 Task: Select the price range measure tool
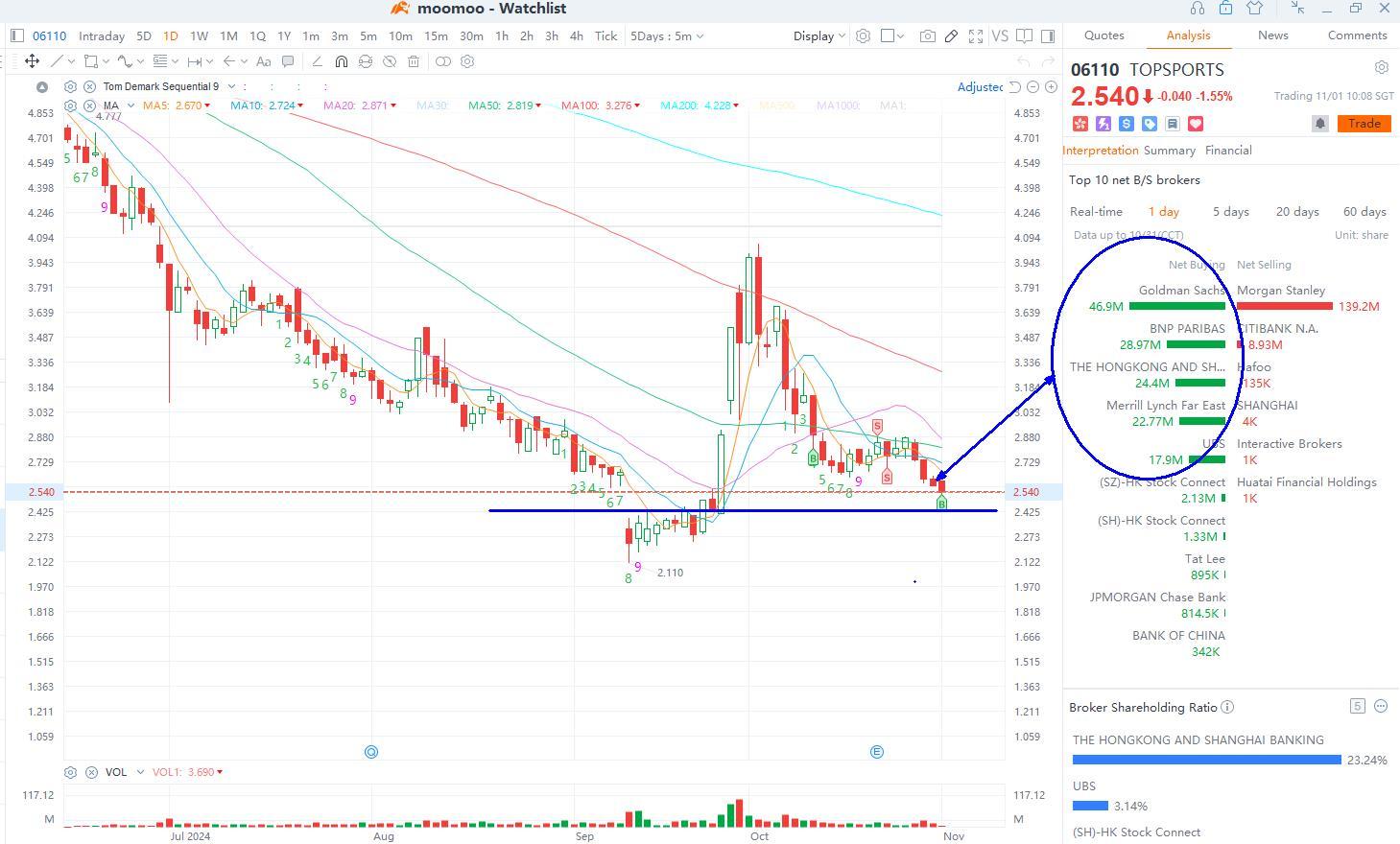[195, 61]
